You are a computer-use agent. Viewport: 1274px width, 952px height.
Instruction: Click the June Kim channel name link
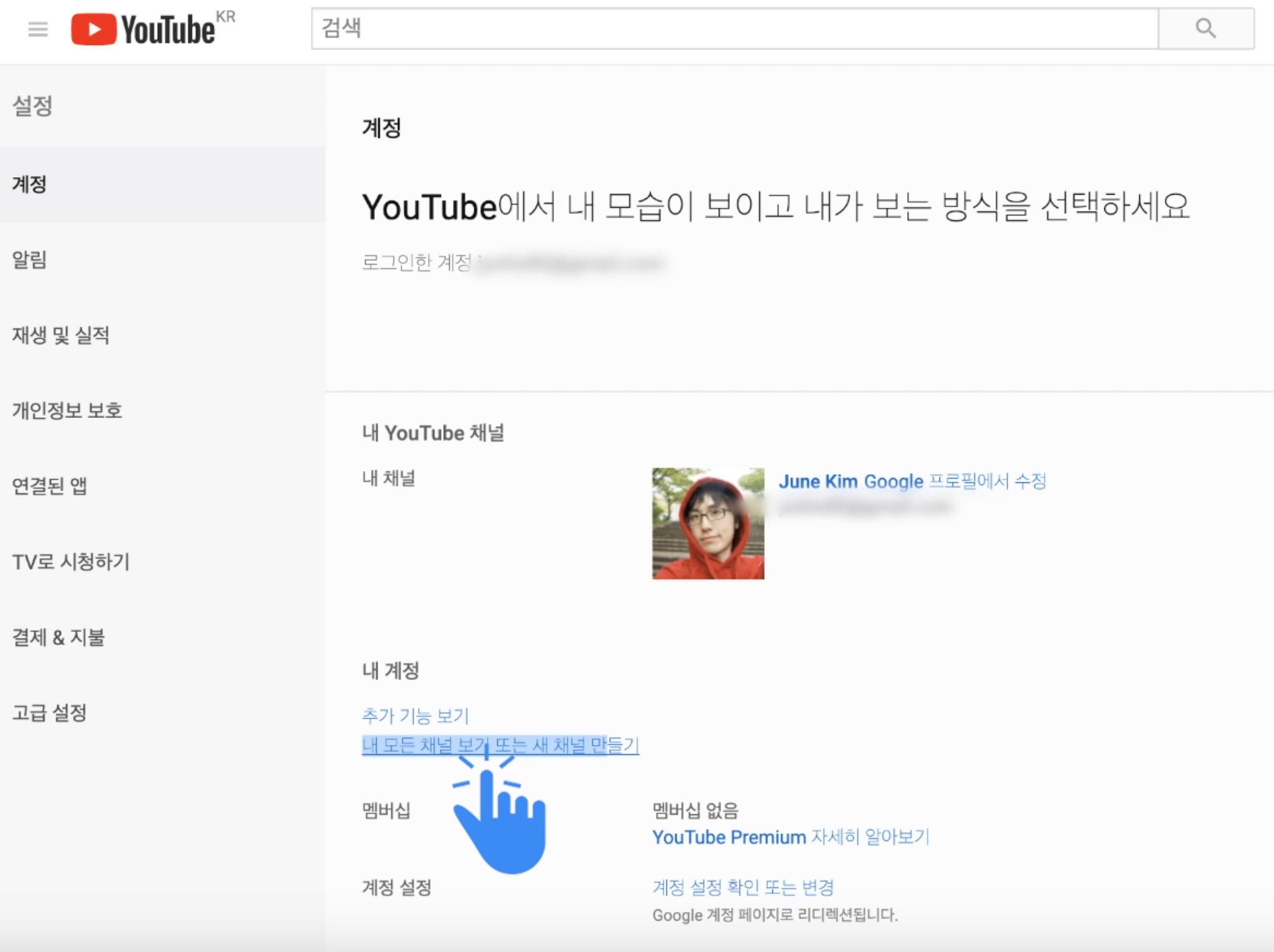(819, 482)
